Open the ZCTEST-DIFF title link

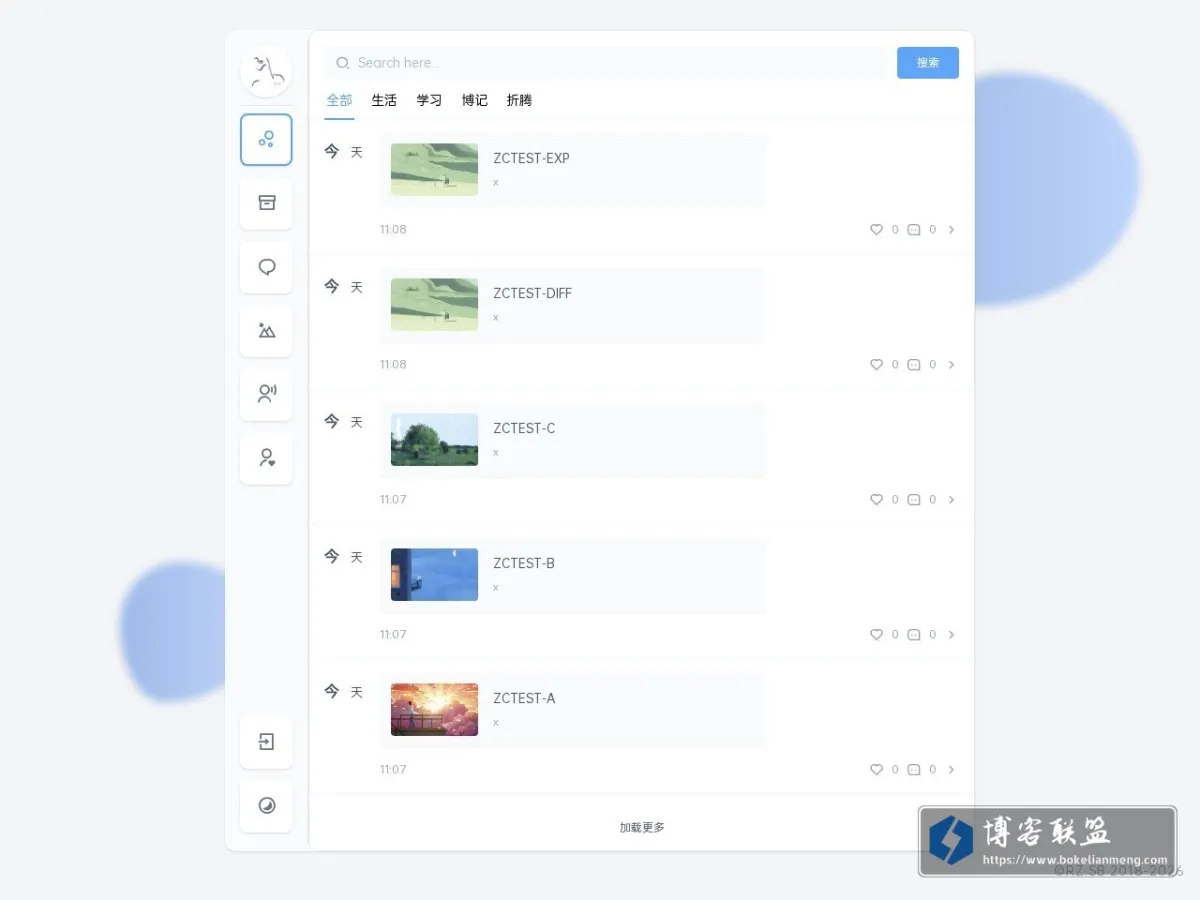[x=532, y=293]
